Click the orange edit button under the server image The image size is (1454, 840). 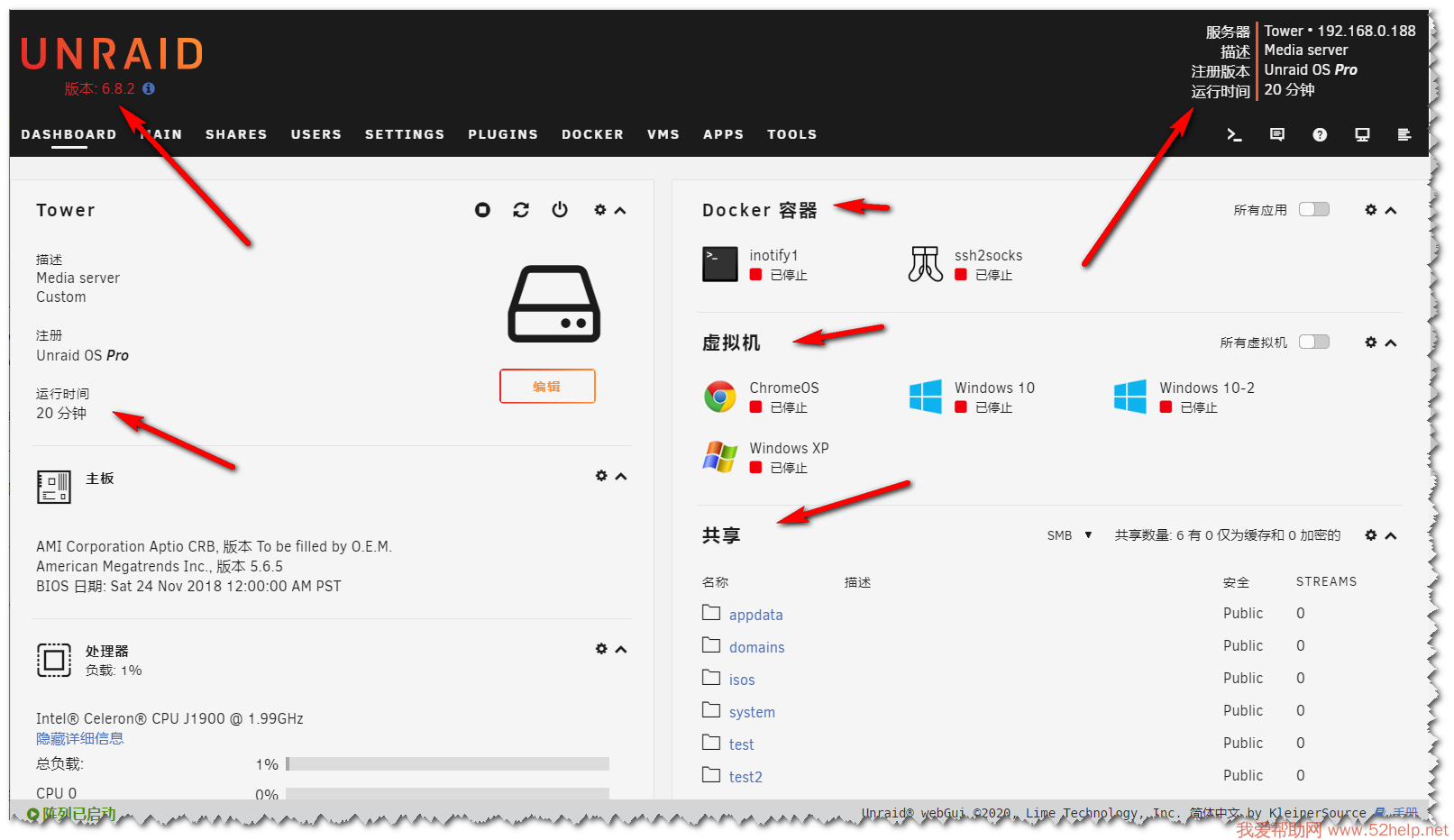click(547, 386)
